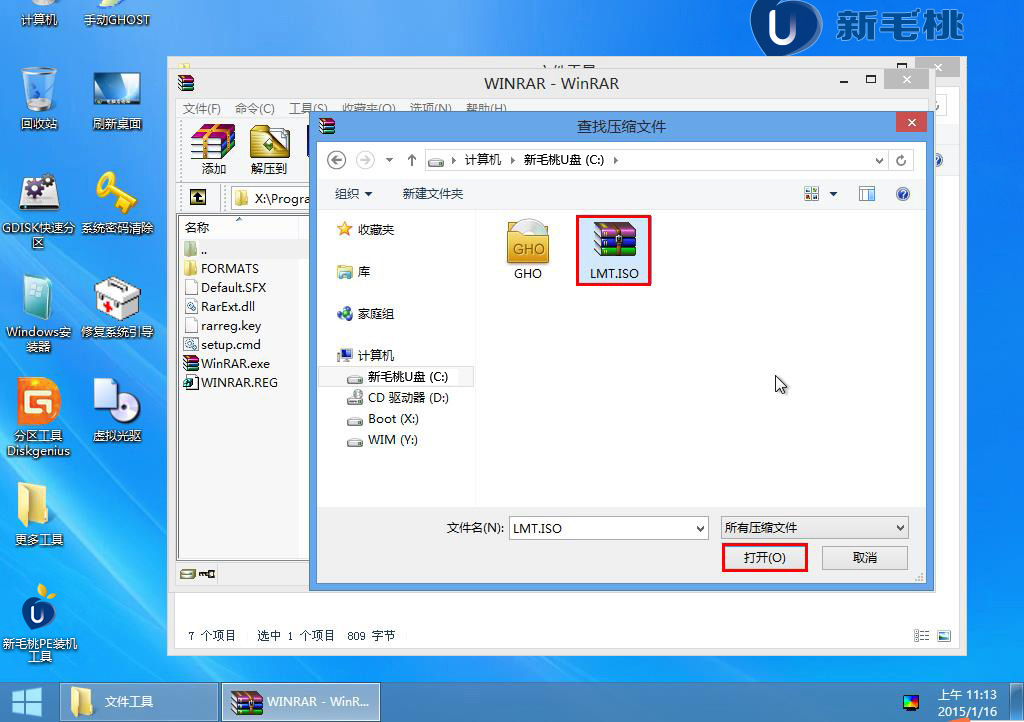Open the WinRAR 命令 menu
This screenshot has width=1024, height=722.
click(255, 108)
